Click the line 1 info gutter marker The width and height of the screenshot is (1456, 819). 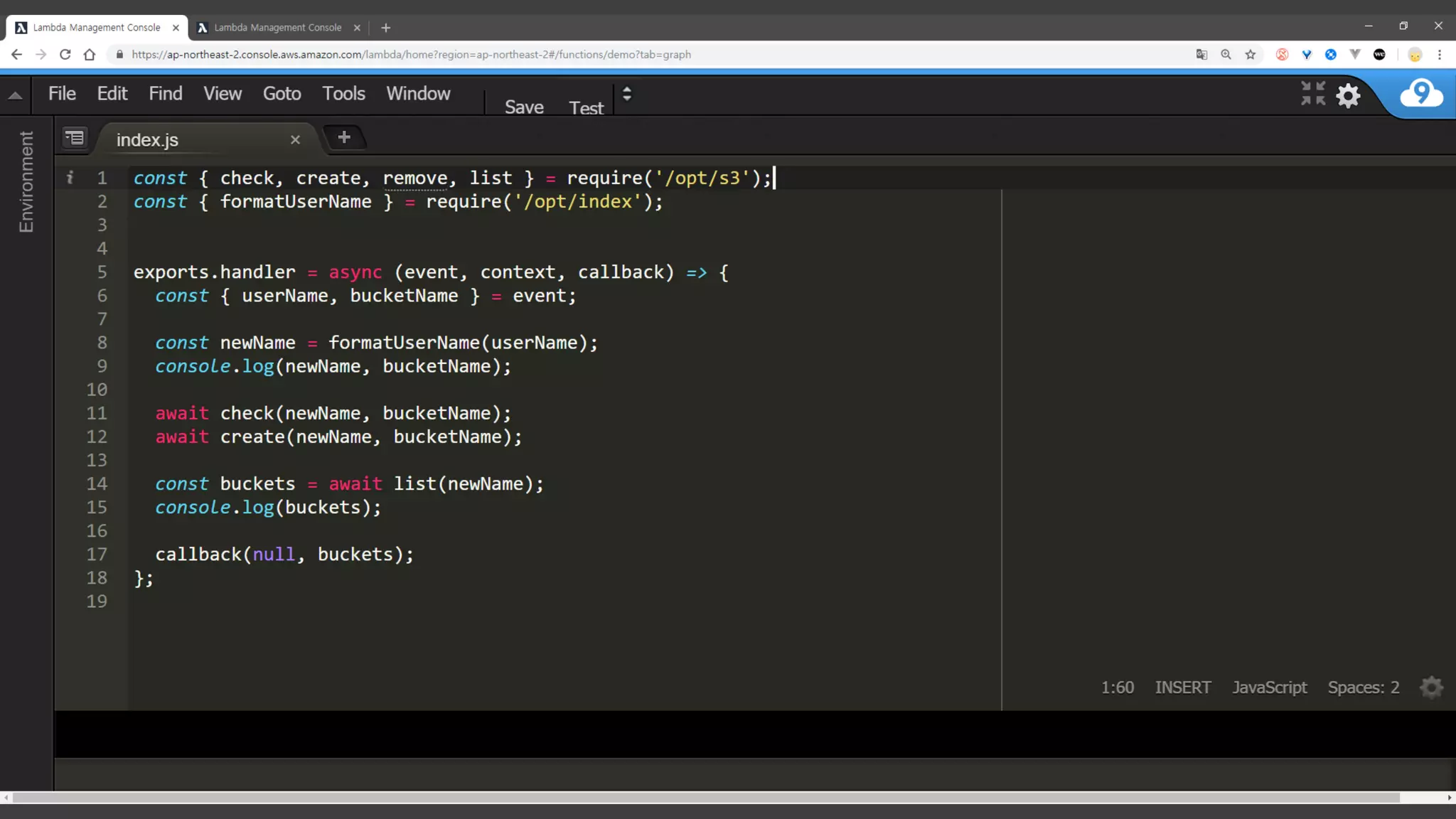70,178
